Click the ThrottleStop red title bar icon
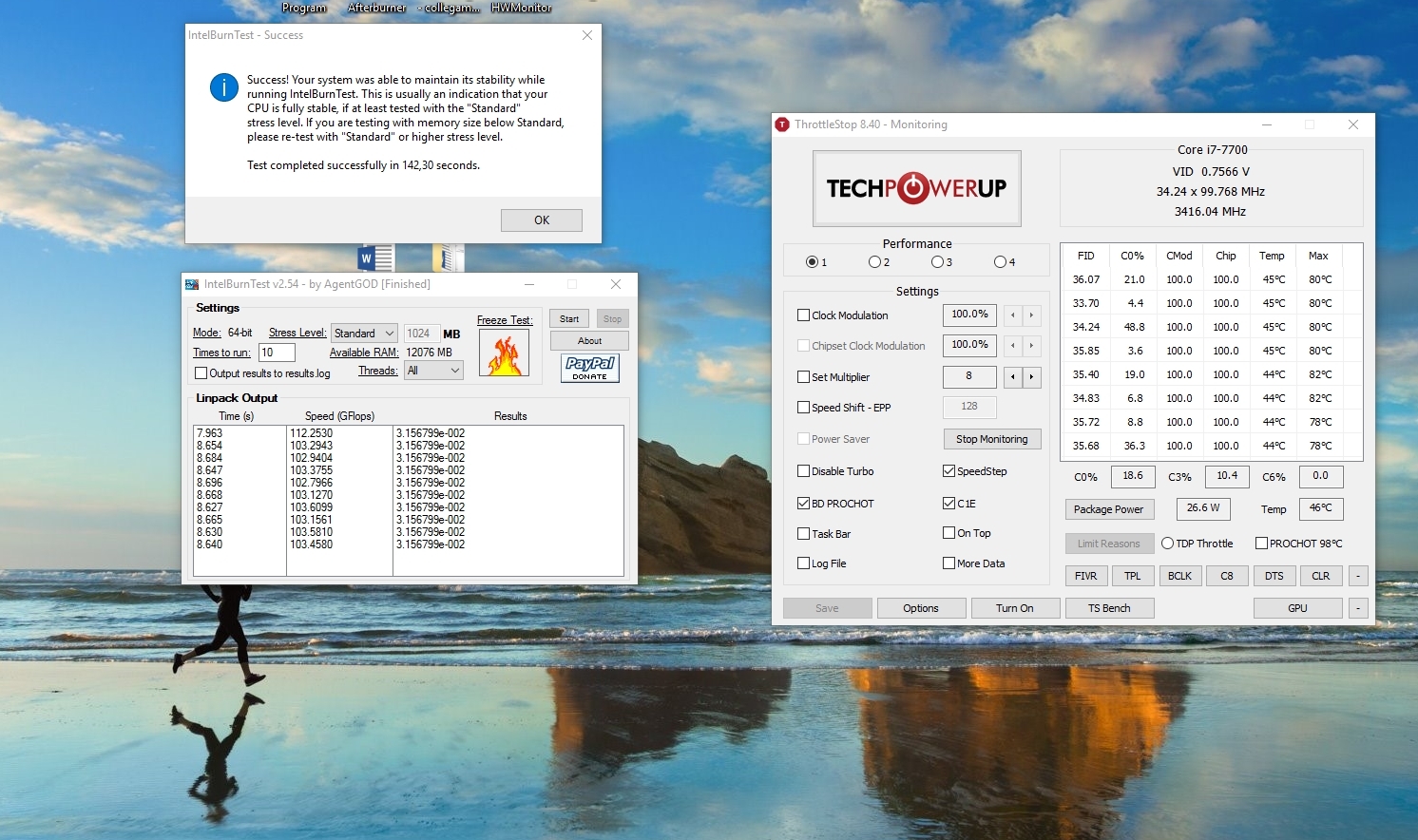This screenshot has width=1418, height=840. (782, 124)
